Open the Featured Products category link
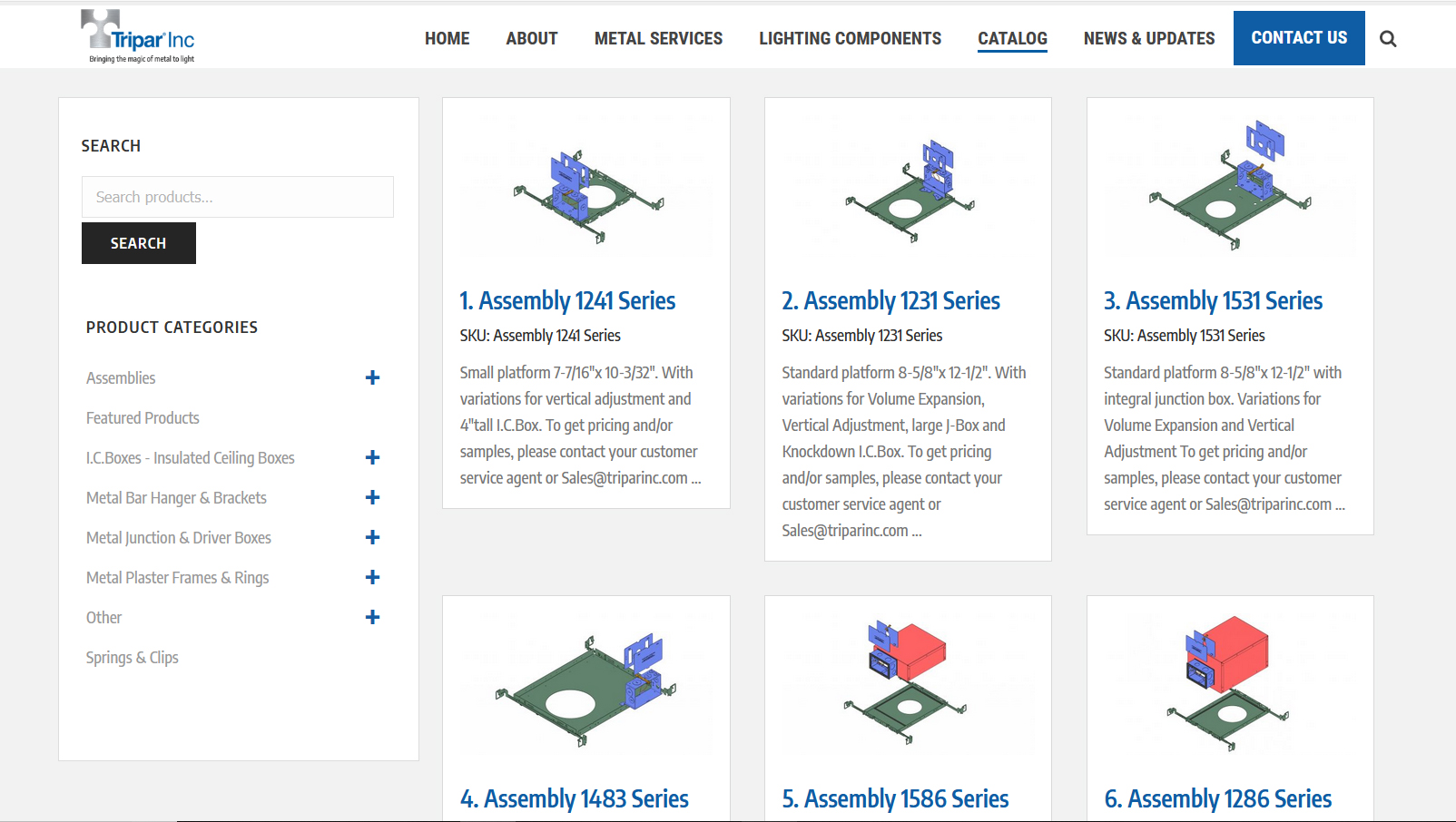The width and height of the screenshot is (1456, 822). click(143, 417)
